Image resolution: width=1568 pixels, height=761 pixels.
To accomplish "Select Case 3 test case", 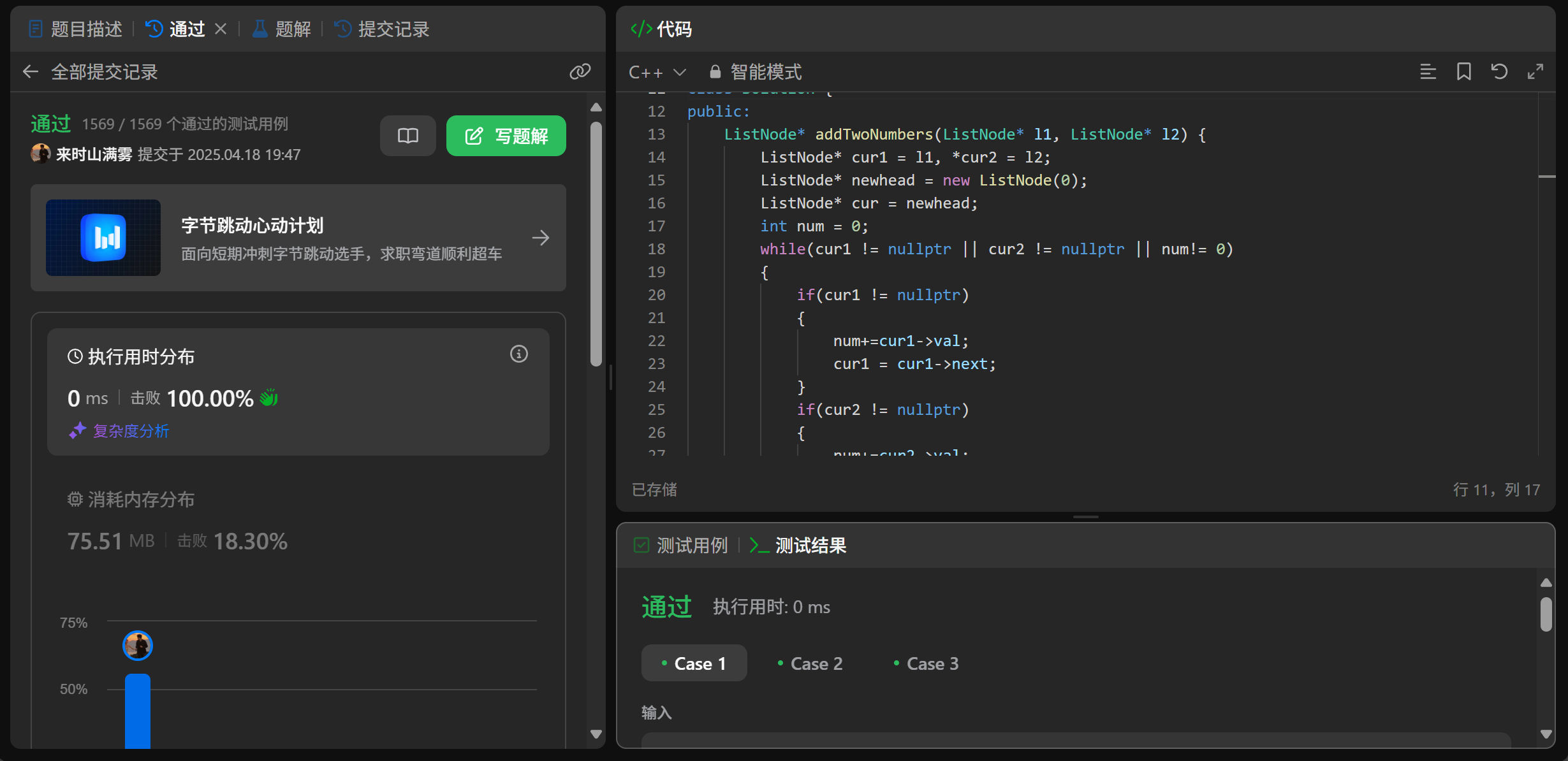I will (x=926, y=663).
